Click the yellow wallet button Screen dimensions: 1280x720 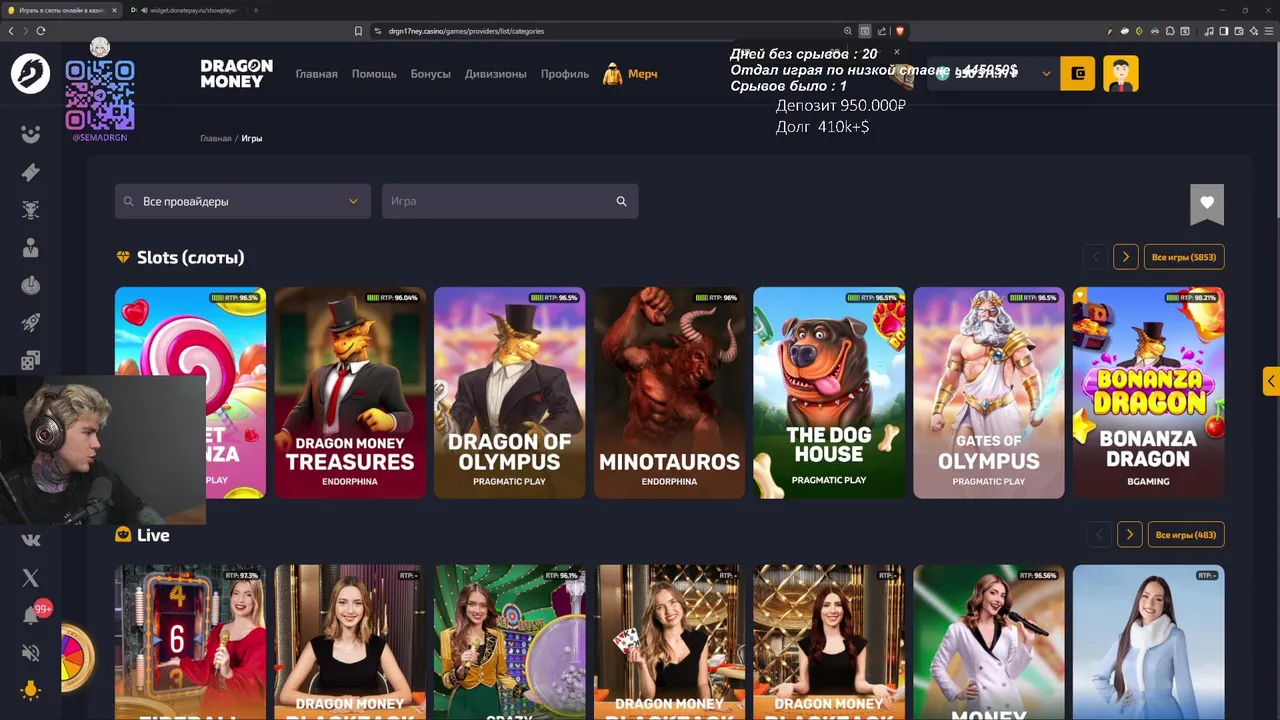pyautogui.click(x=1077, y=73)
